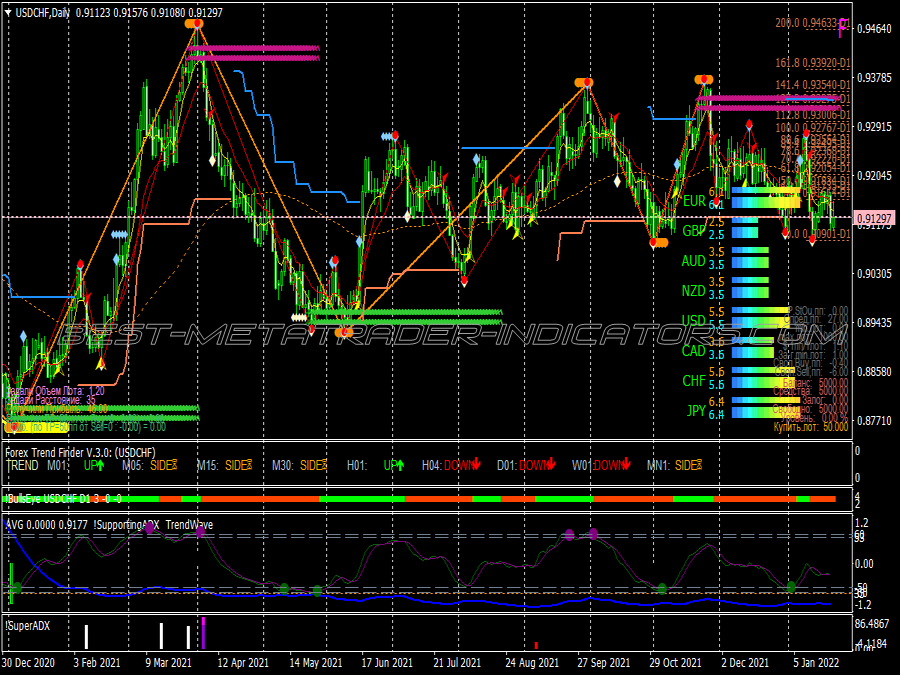900x675 pixels.
Task: Click the red DOWN arrow next to H04
Action: (476, 464)
